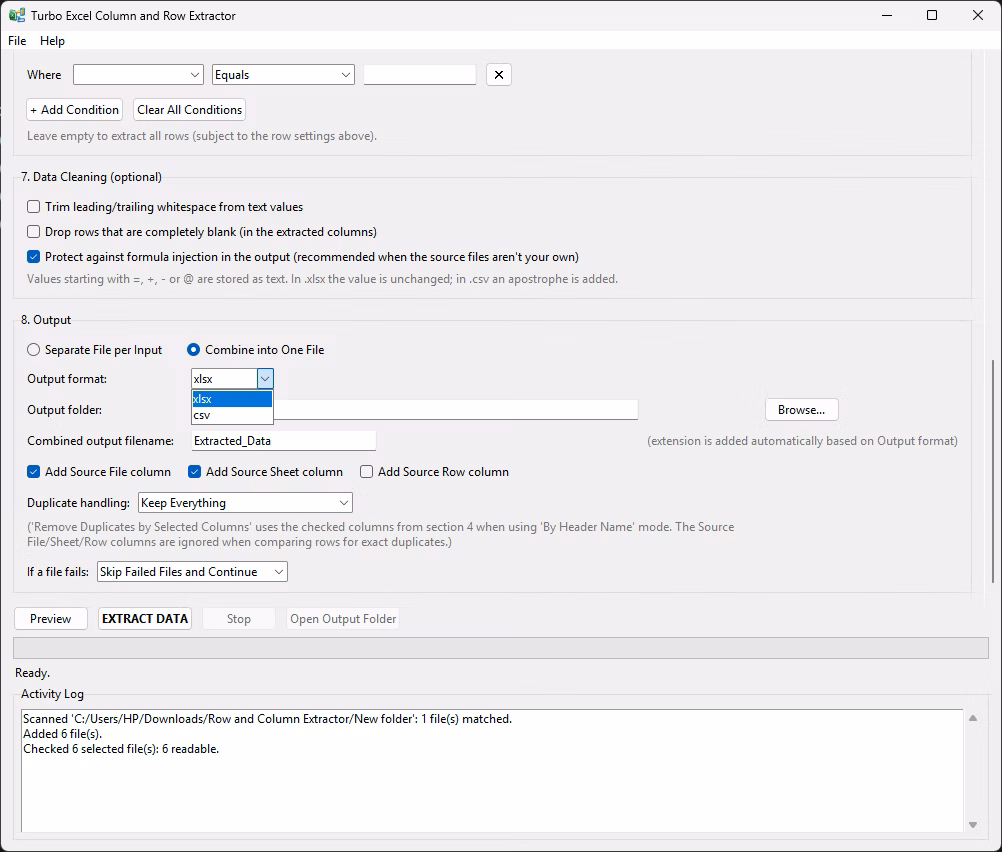Click Clear All Conditions

[189, 110]
